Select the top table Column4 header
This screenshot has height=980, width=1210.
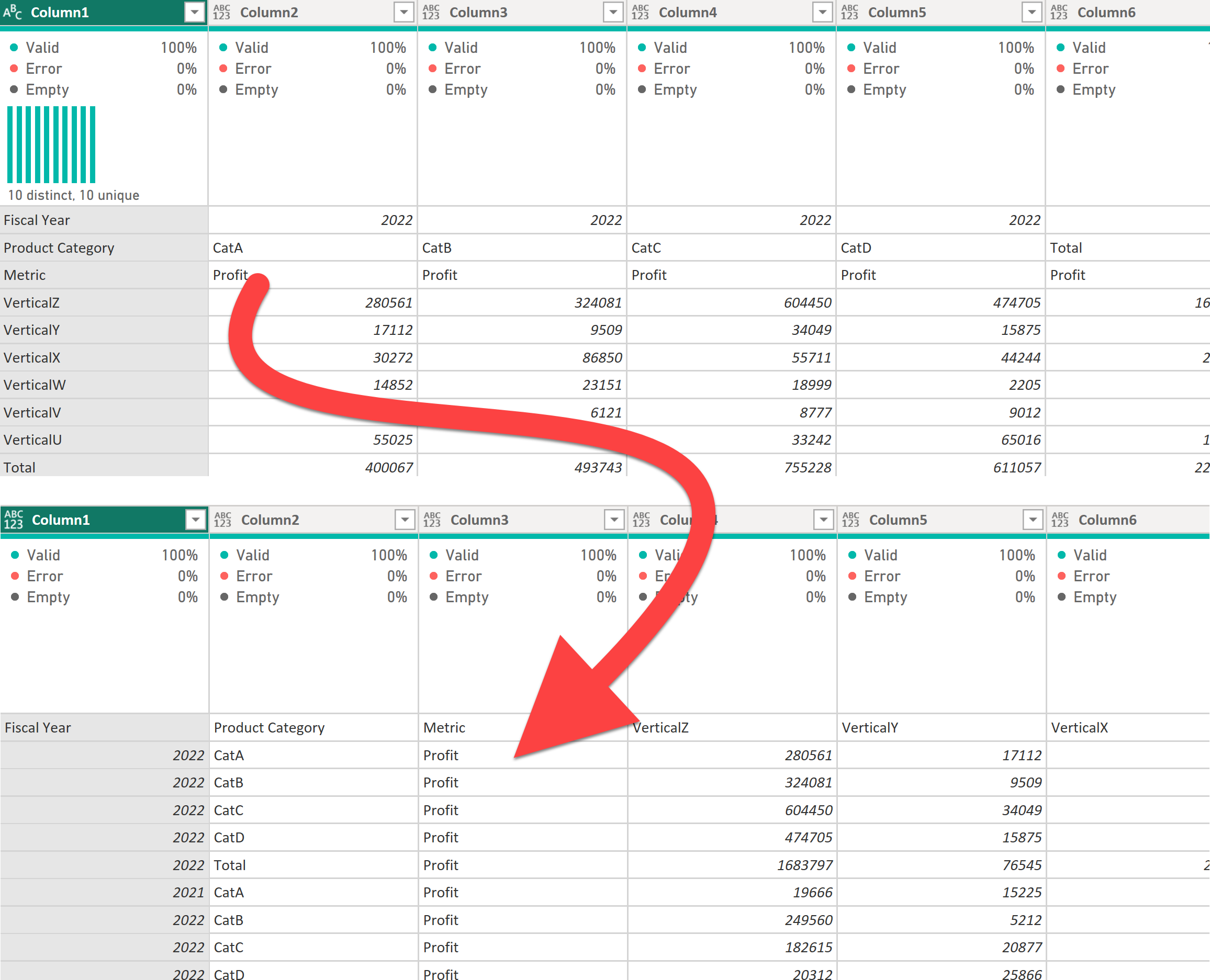[x=732, y=12]
